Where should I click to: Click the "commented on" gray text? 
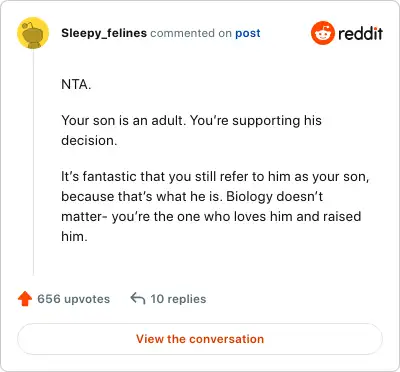191,33
